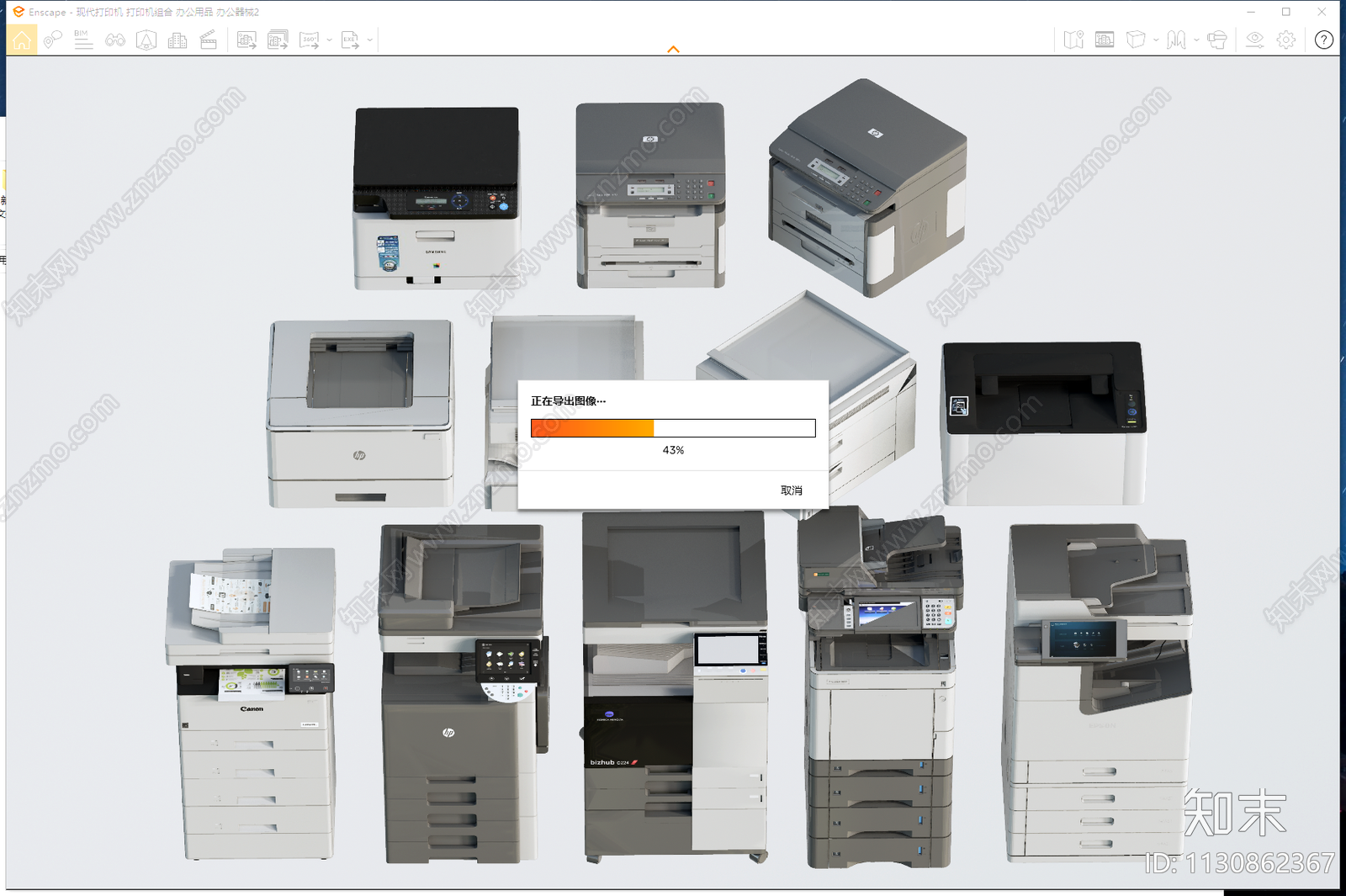The width and height of the screenshot is (1346, 896).
Task: Expand the panorama export dropdown arrow
Action: [329, 40]
